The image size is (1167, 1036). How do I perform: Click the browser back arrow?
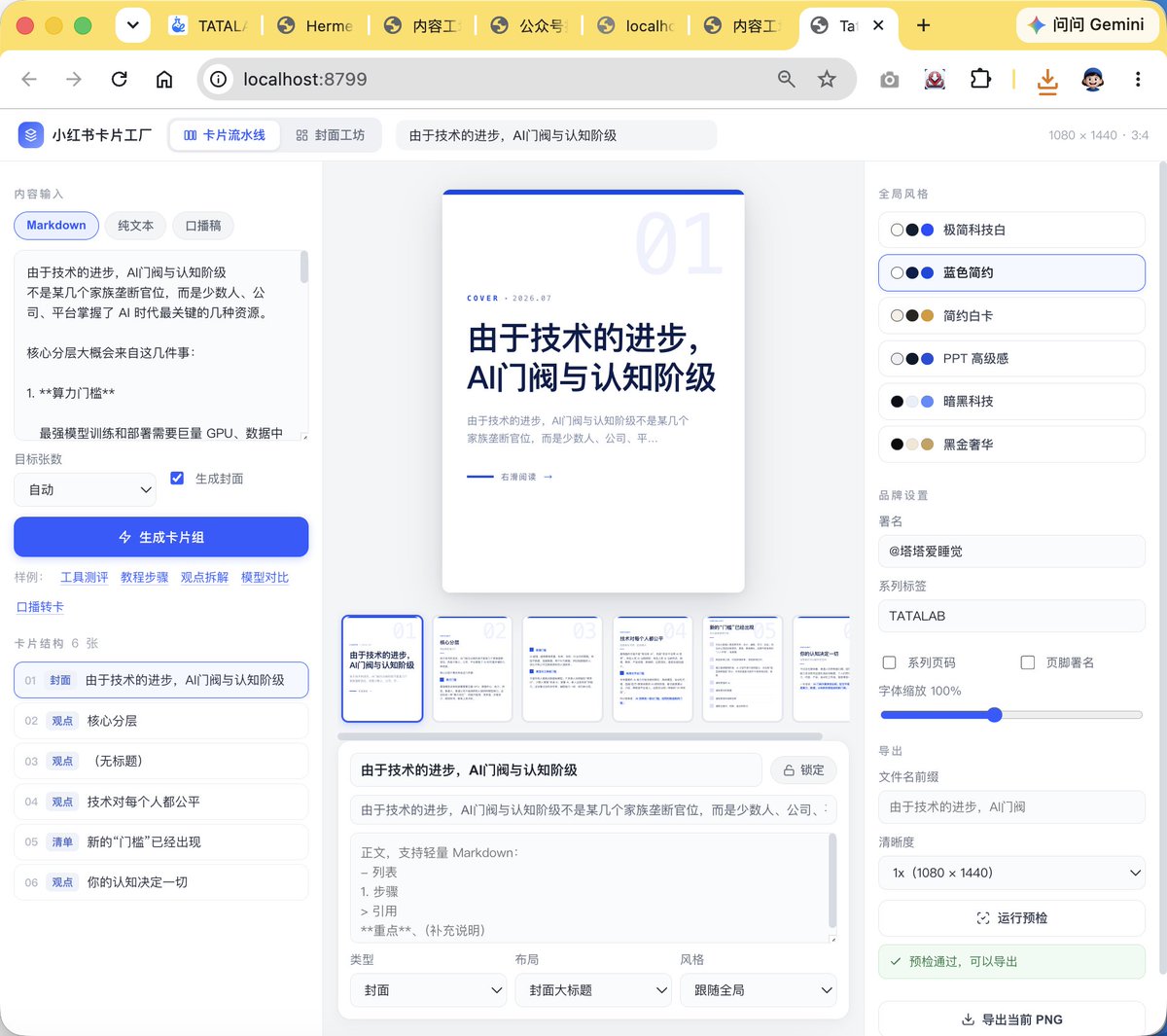(x=29, y=80)
